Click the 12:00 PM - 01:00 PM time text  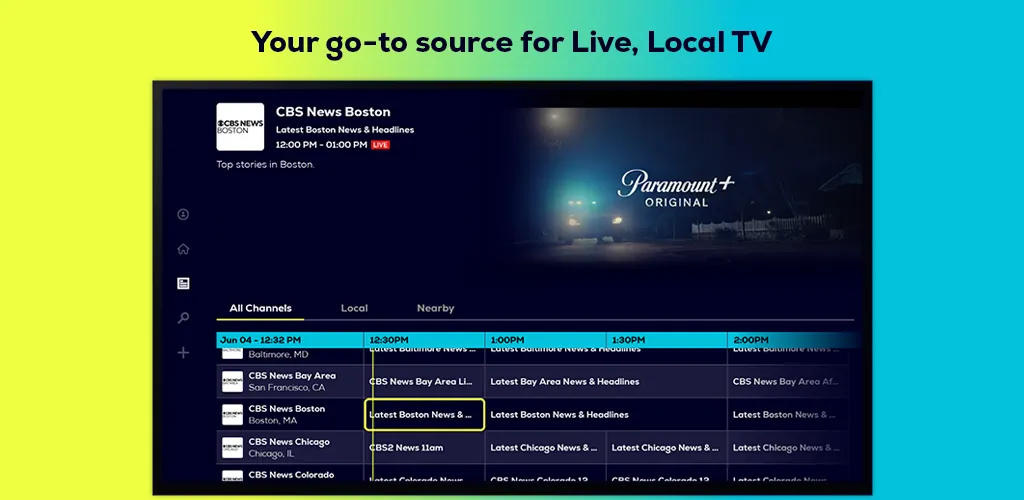point(321,145)
